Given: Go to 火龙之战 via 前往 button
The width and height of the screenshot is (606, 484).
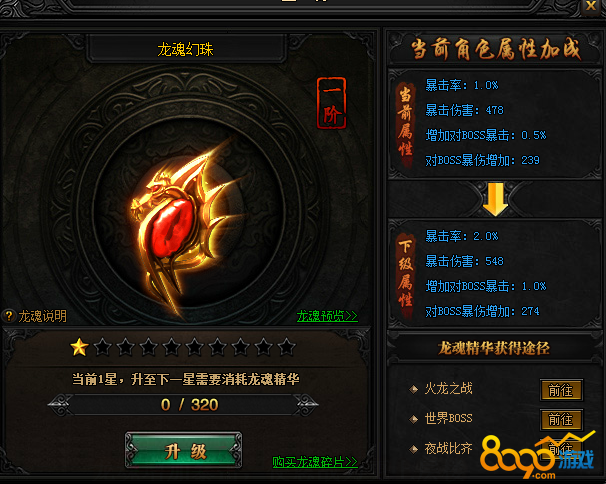Looking at the screenshot, I should (561, 390).
